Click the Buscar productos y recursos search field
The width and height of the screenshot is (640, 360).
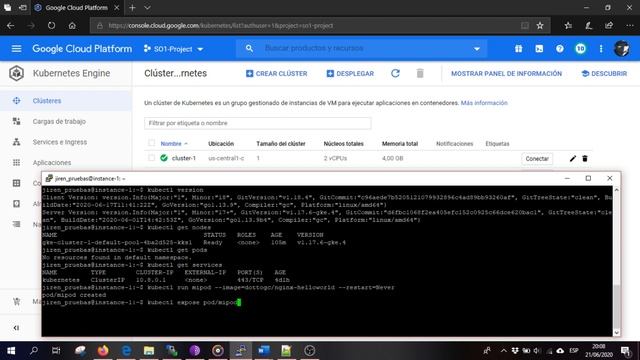[361, 48]
